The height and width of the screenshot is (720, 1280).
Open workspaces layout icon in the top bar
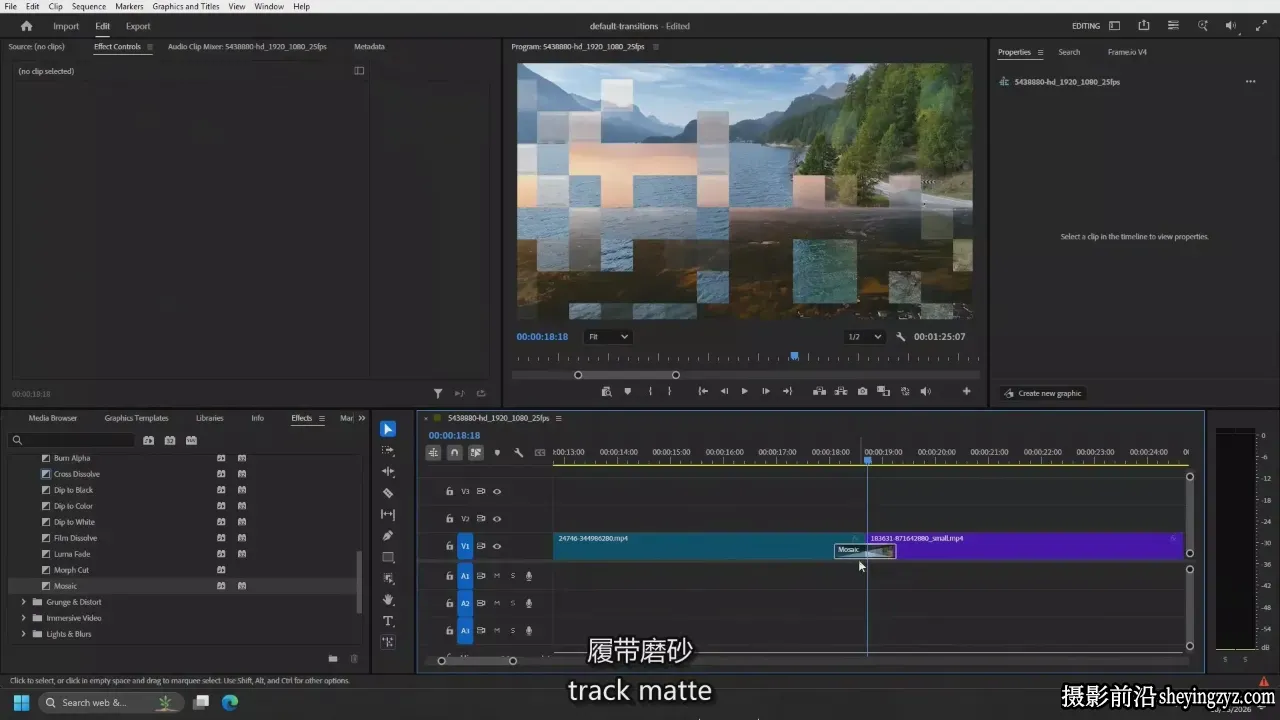(1114, 26)
